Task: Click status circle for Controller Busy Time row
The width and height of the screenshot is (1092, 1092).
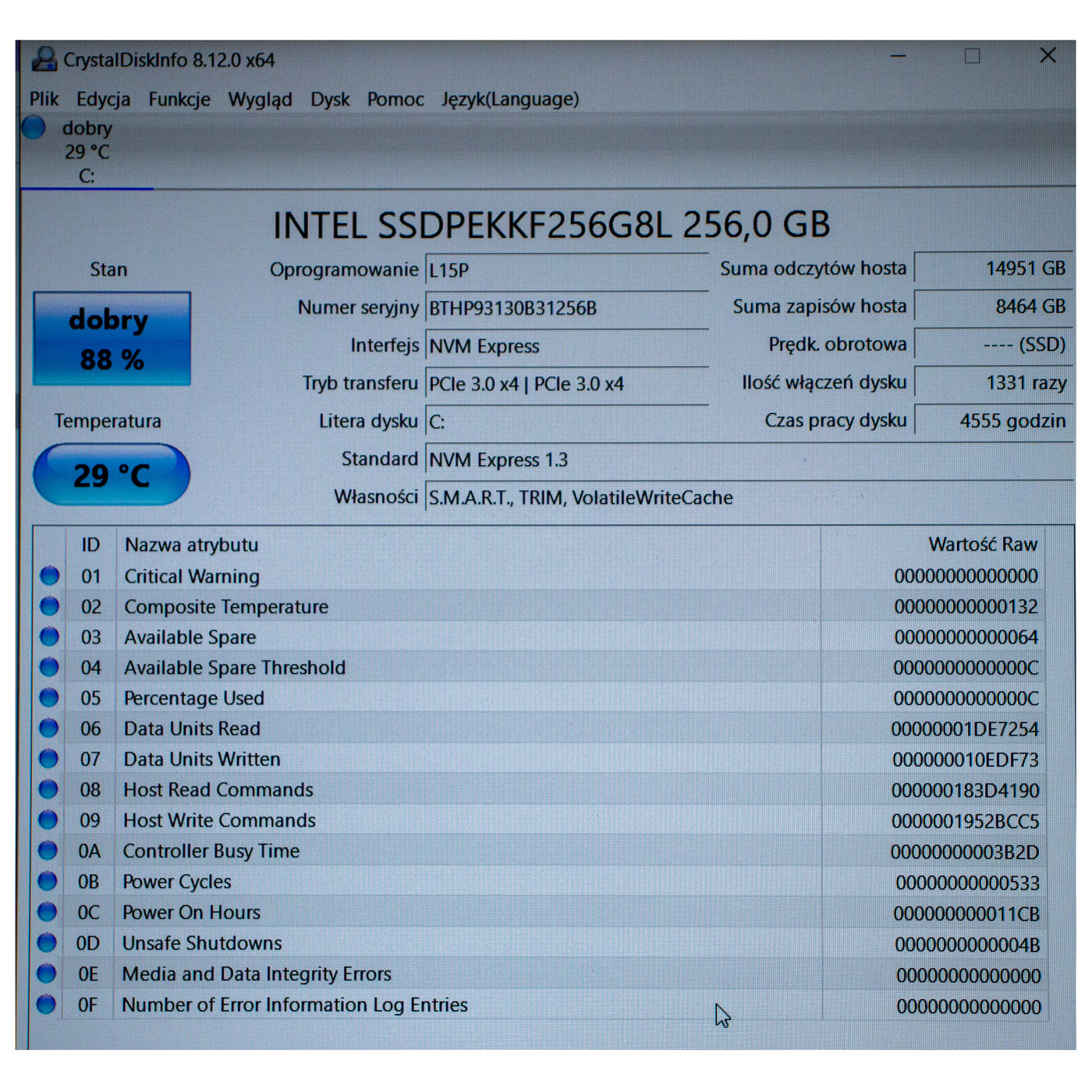Action: pos(48,850)
